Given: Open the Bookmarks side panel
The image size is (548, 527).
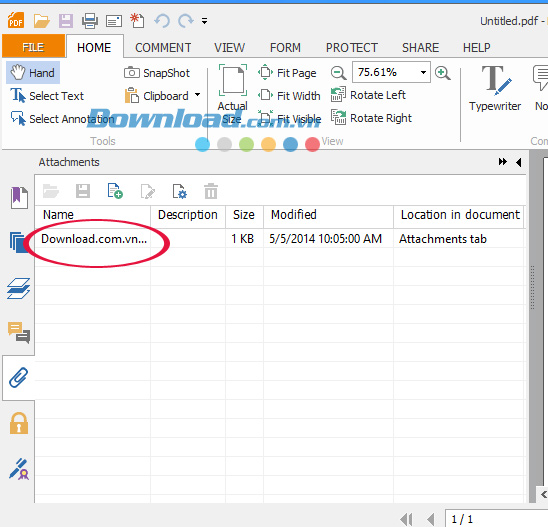Looking at the screenshot, I should 19,197.
